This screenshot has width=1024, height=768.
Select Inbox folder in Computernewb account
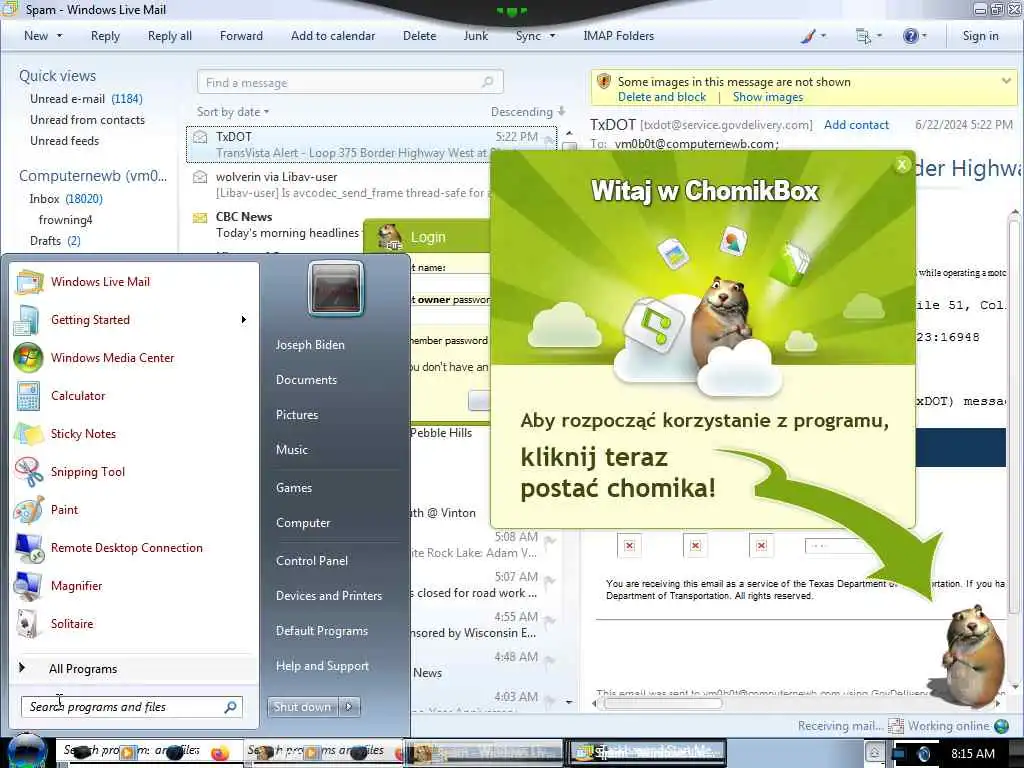pos(66,199)
